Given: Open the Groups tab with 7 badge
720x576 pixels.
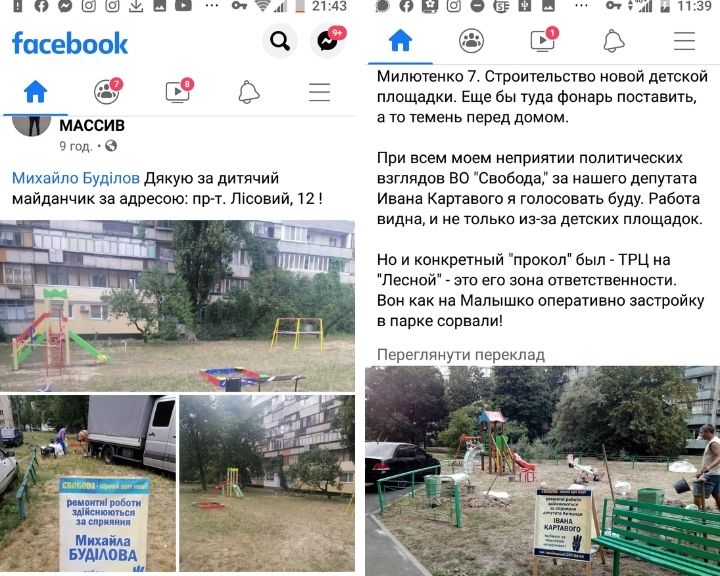Looking at the screenshot, I should 107,91.
